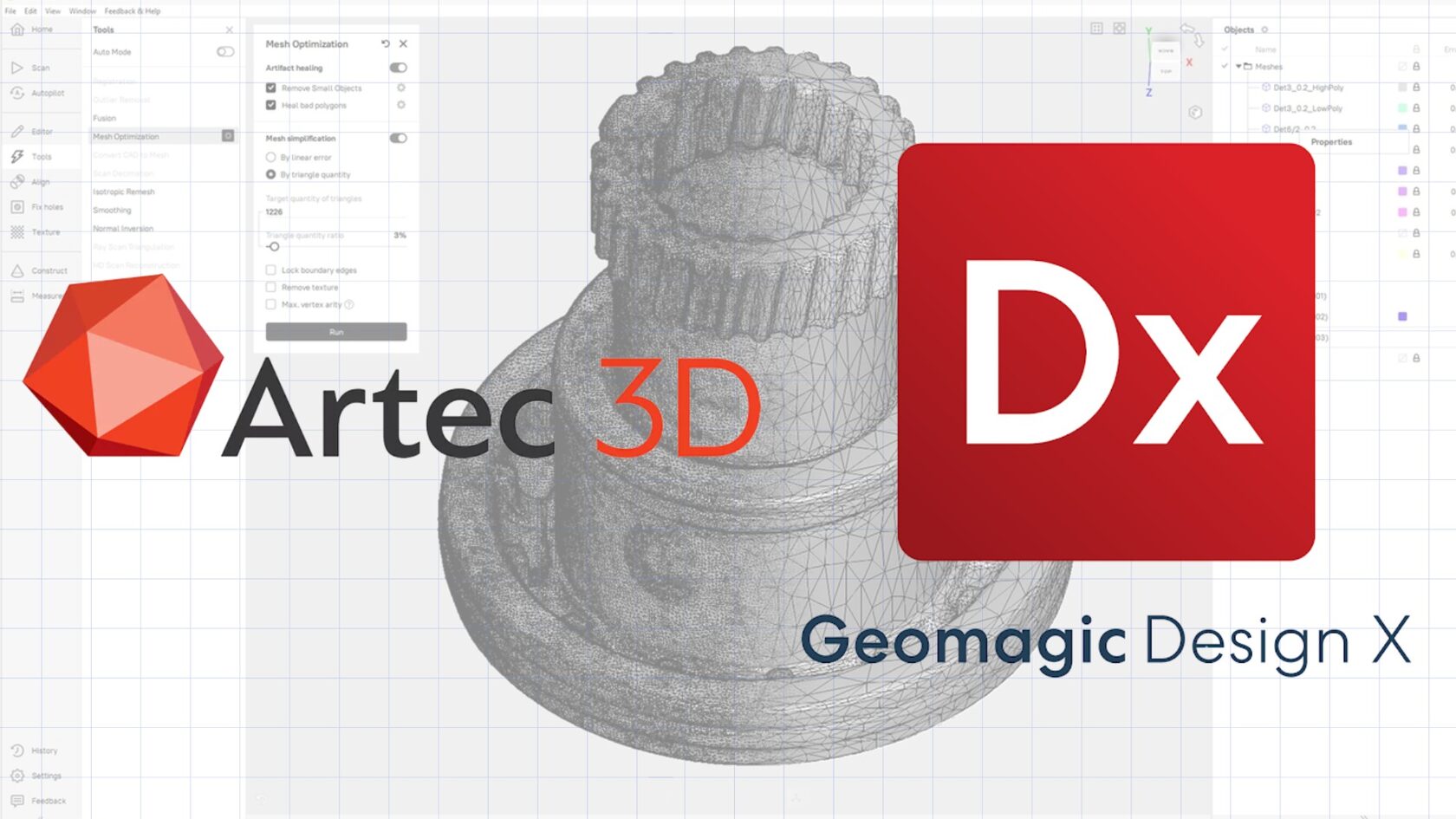Open the Edit menu
1456x819 pixels.
[x=30, y=11]
